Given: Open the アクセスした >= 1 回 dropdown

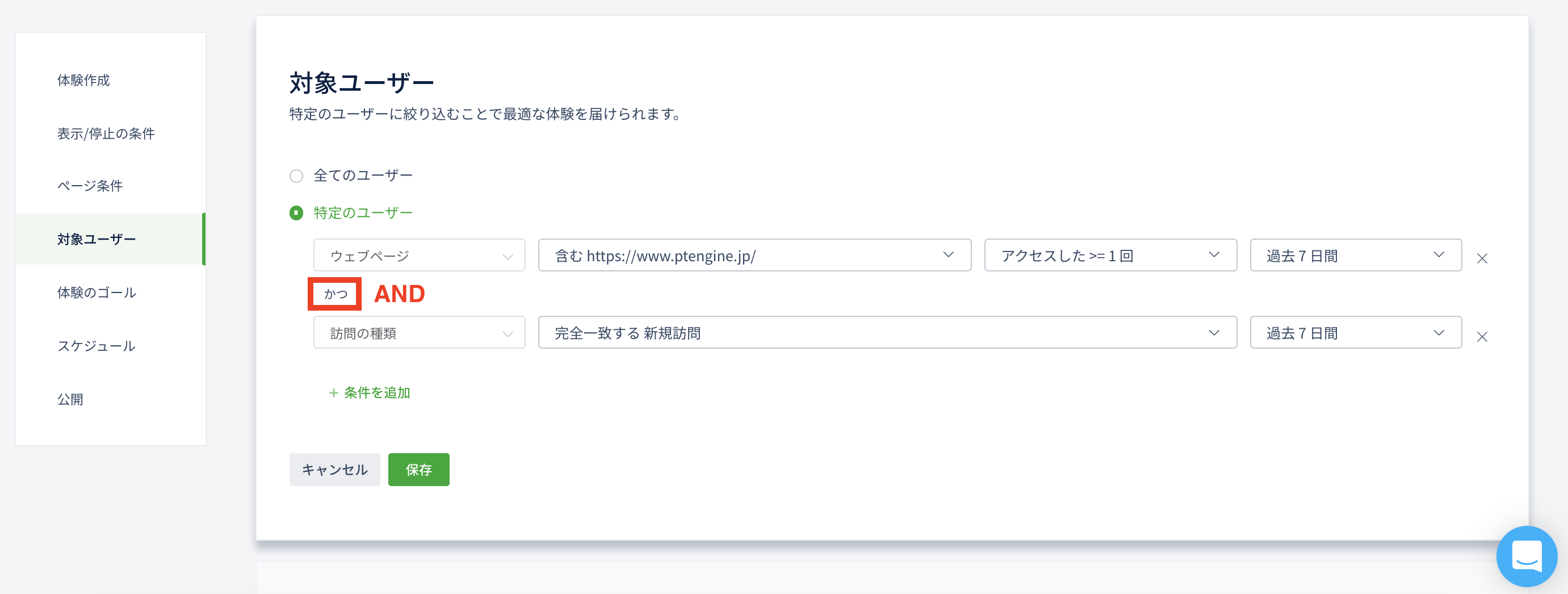Looking at the screenshot, I should [1111, 255].
